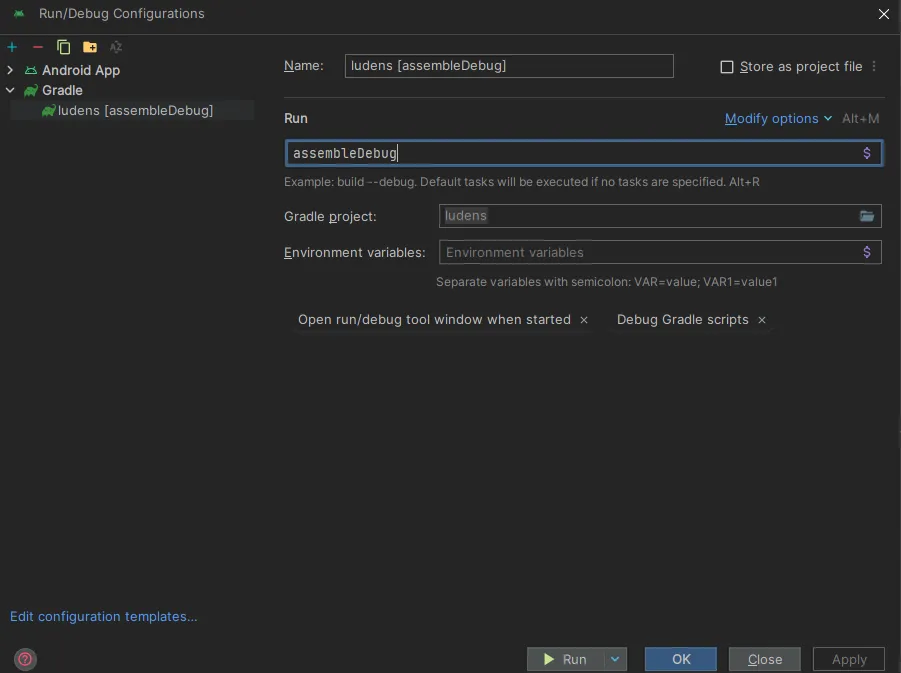Dismiss Open run/debug tool window when started
This screenshot has height=673, width=901.
[x=584, y=320]
